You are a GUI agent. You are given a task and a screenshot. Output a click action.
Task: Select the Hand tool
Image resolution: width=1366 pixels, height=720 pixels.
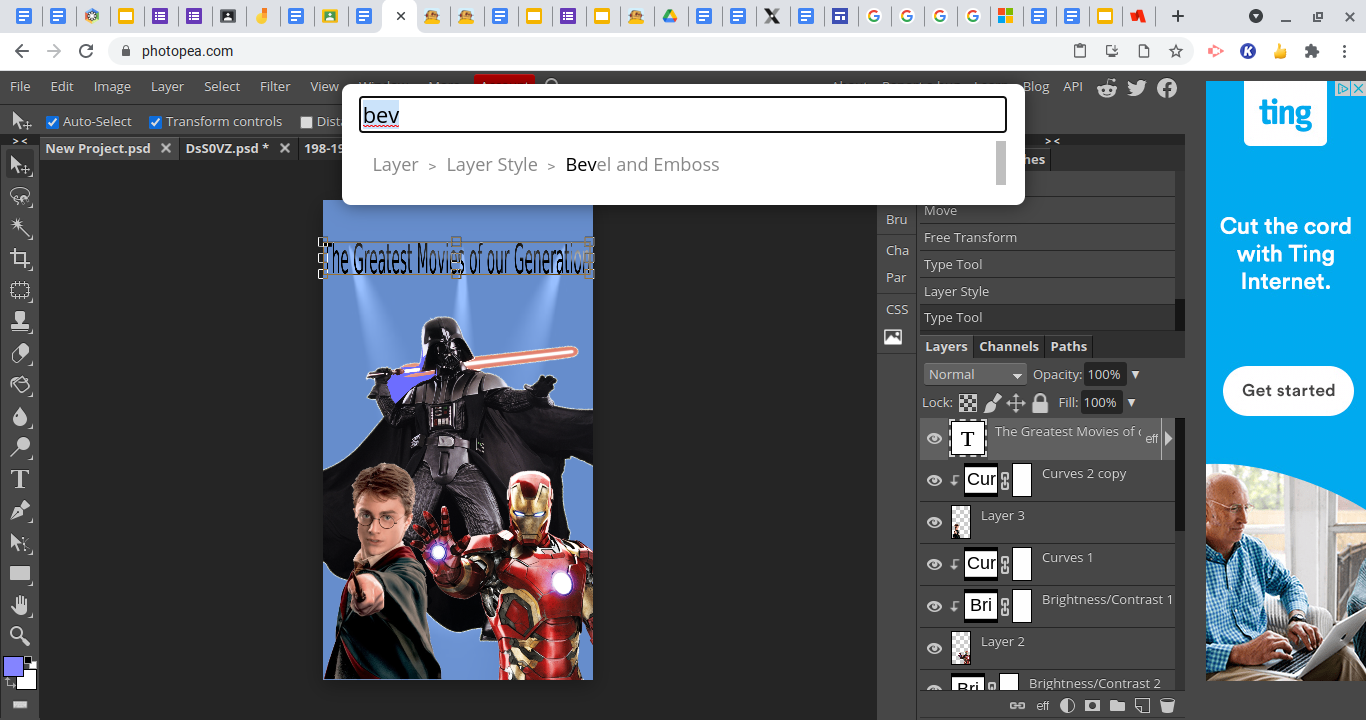20,605
